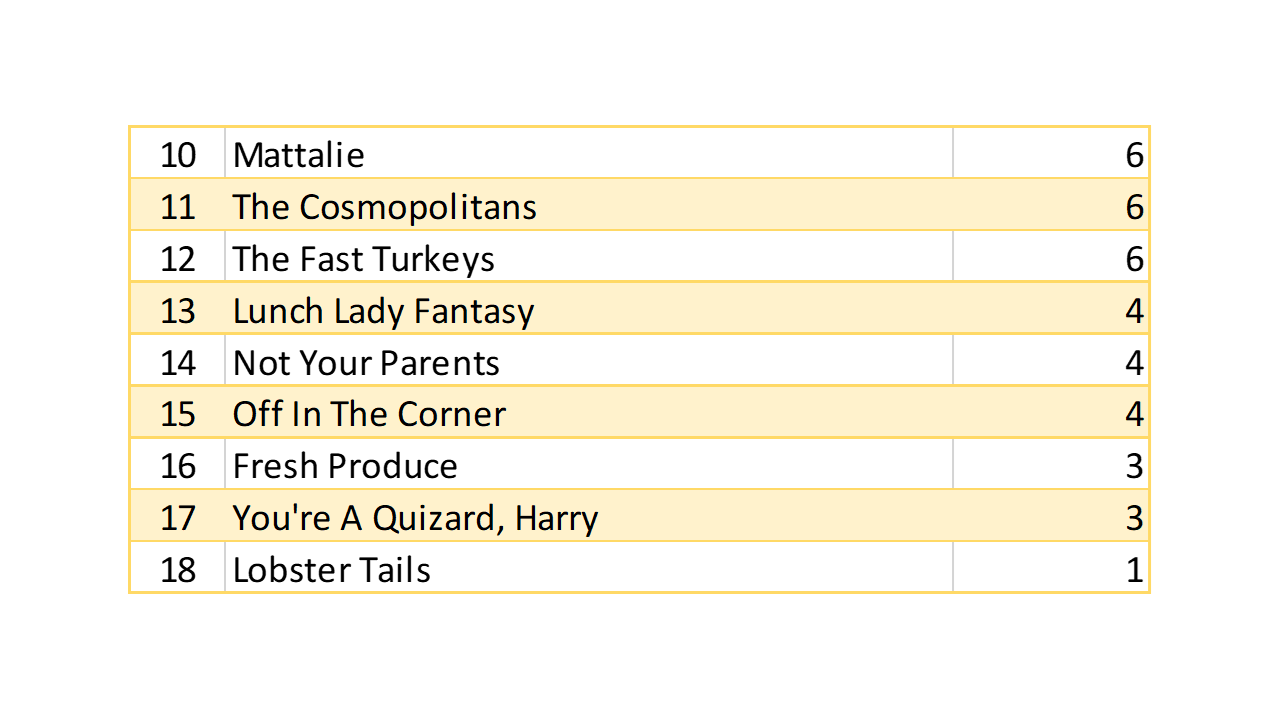Click The Fast Turkeys' score cell
The image size is (1280, 720).
1133,259
